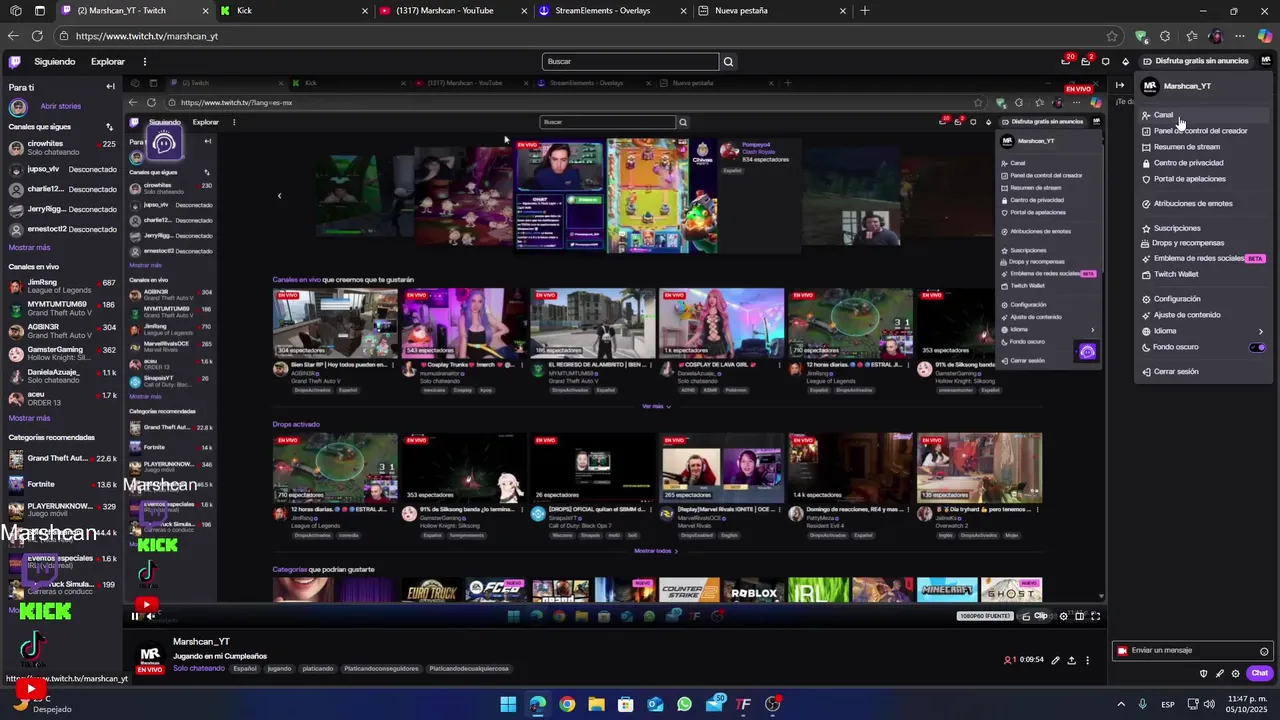The image size is (1280, 720).
Task: Open a new browser tab with plus
Action: [865, 11]
